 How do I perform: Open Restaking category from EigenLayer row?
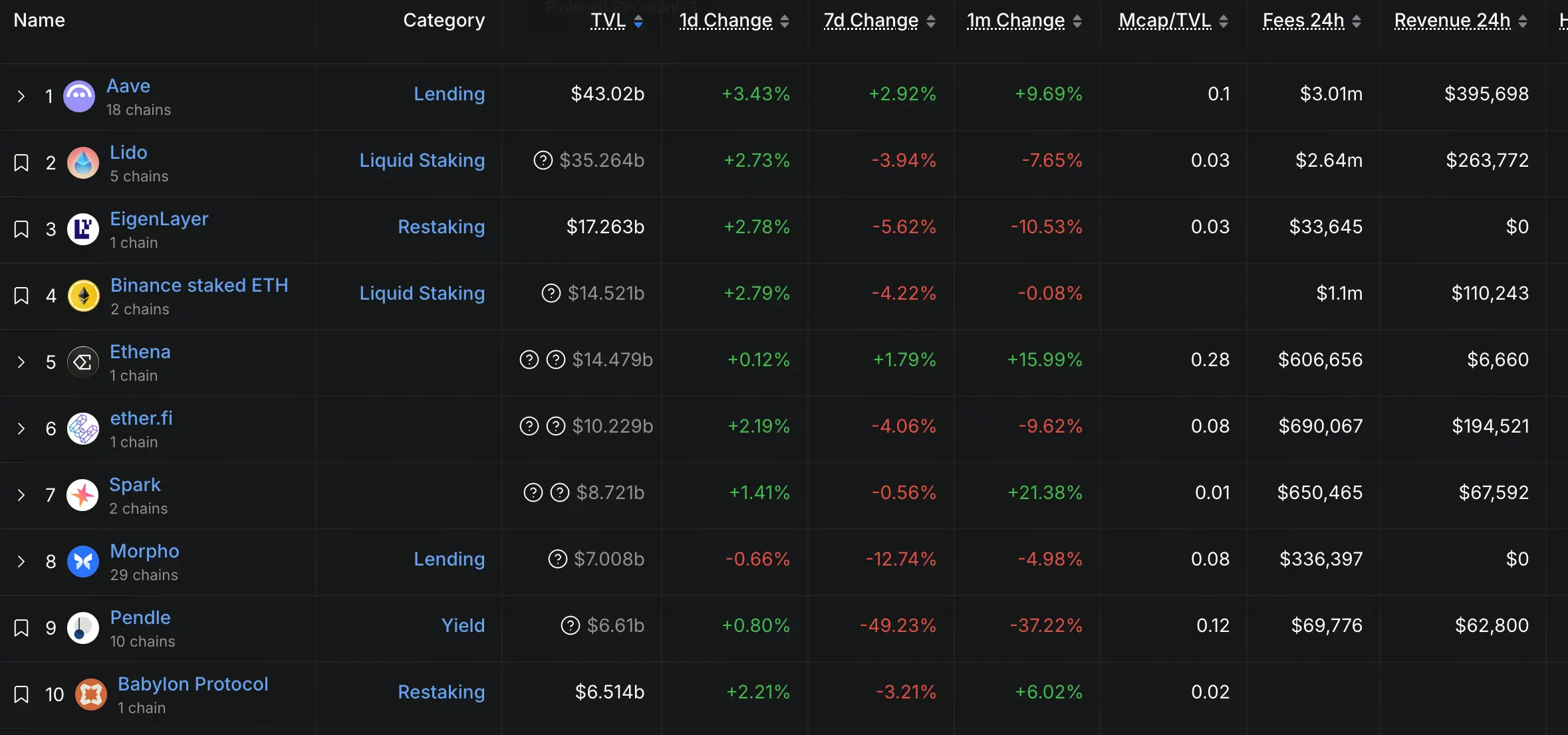[442, 227]
